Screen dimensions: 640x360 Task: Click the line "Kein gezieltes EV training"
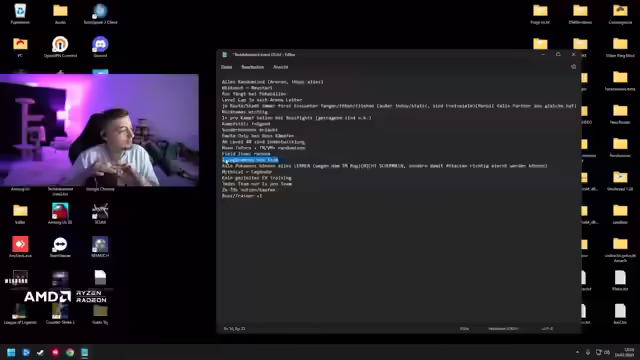pos(257,178)
